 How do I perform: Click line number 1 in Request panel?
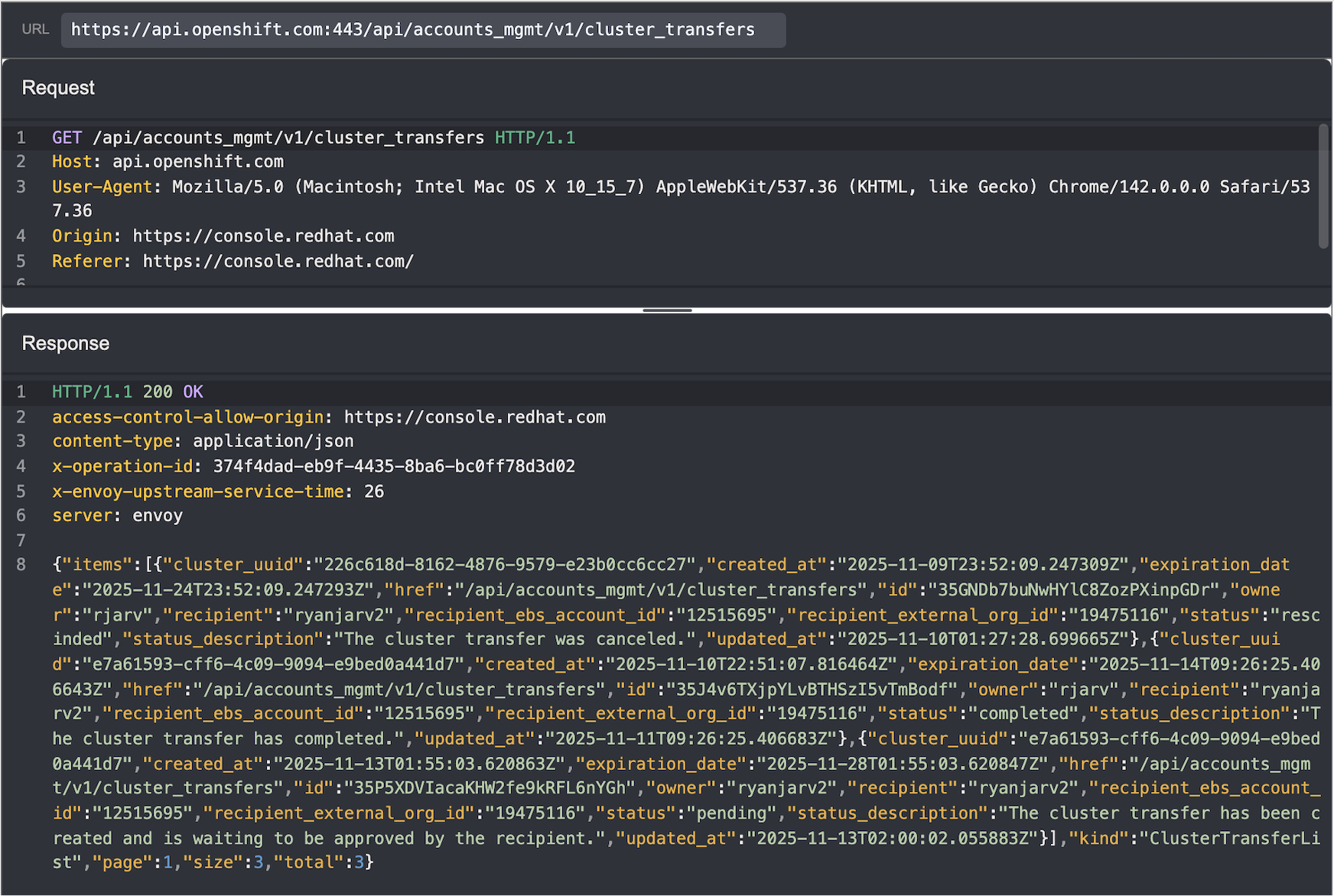tap(21, 138)
